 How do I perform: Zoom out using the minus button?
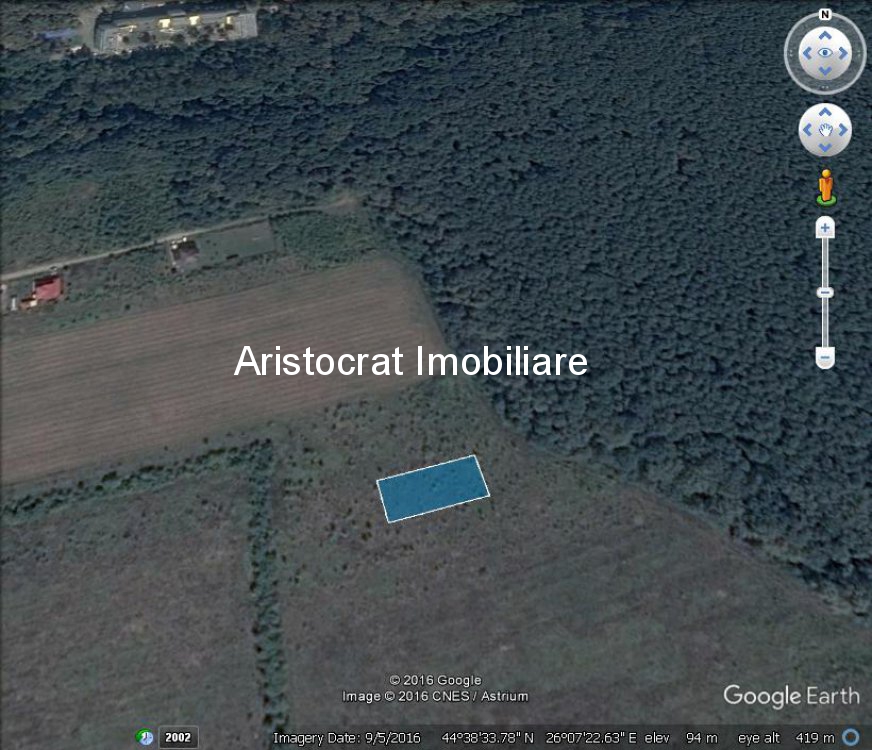pyautogui.click(x=825, y=357)
